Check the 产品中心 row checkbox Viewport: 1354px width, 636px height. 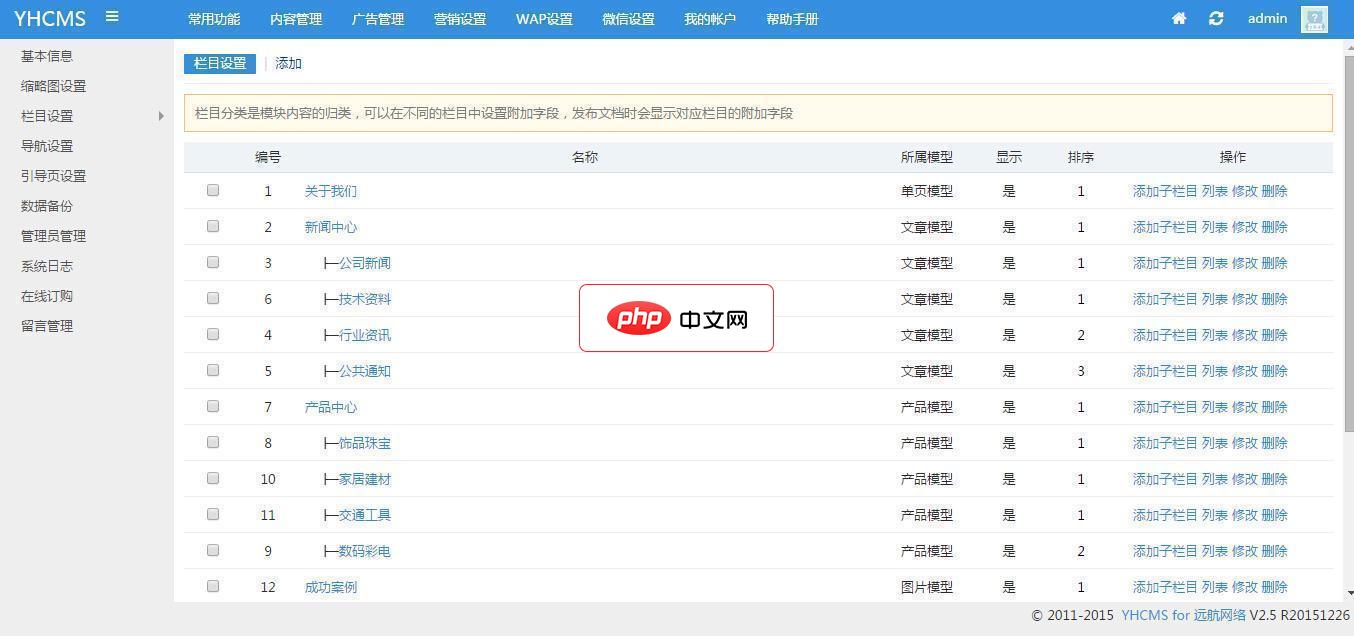point(213,405)
